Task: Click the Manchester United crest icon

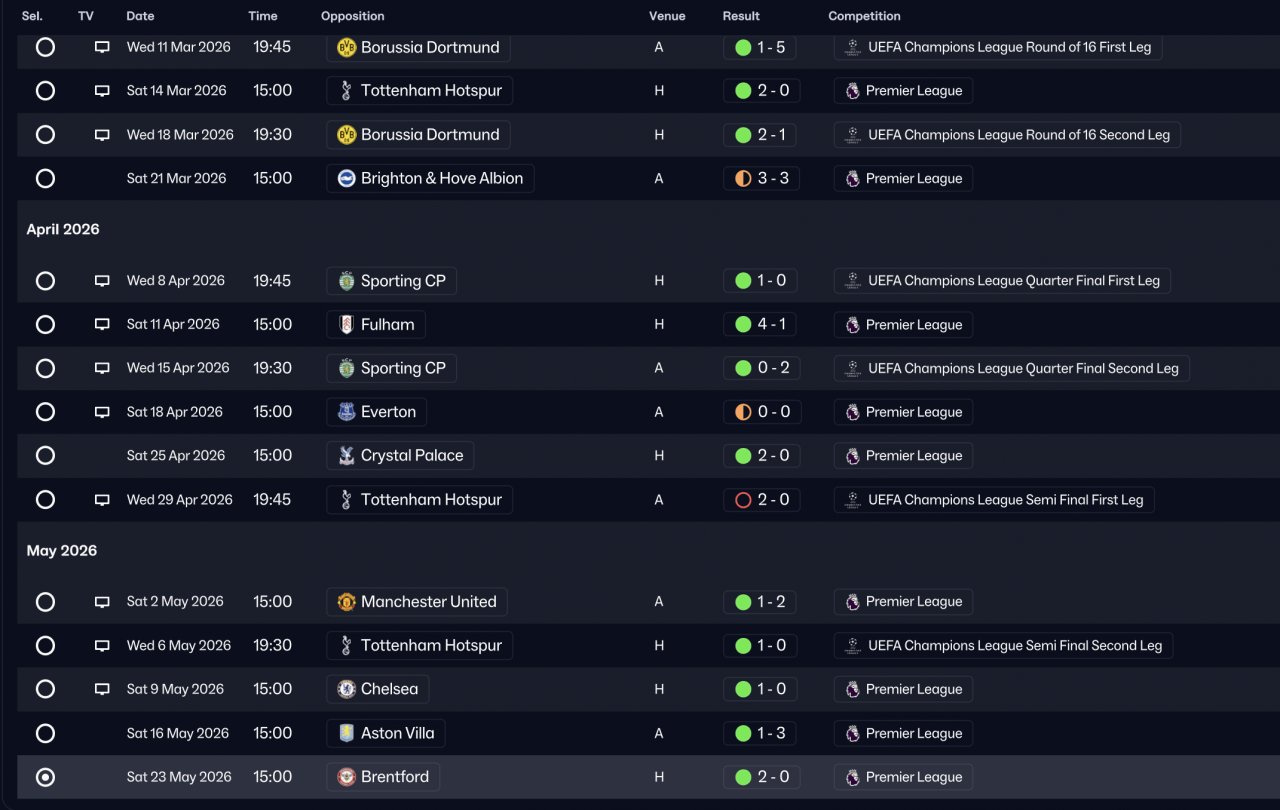Action: click(346, 602)
